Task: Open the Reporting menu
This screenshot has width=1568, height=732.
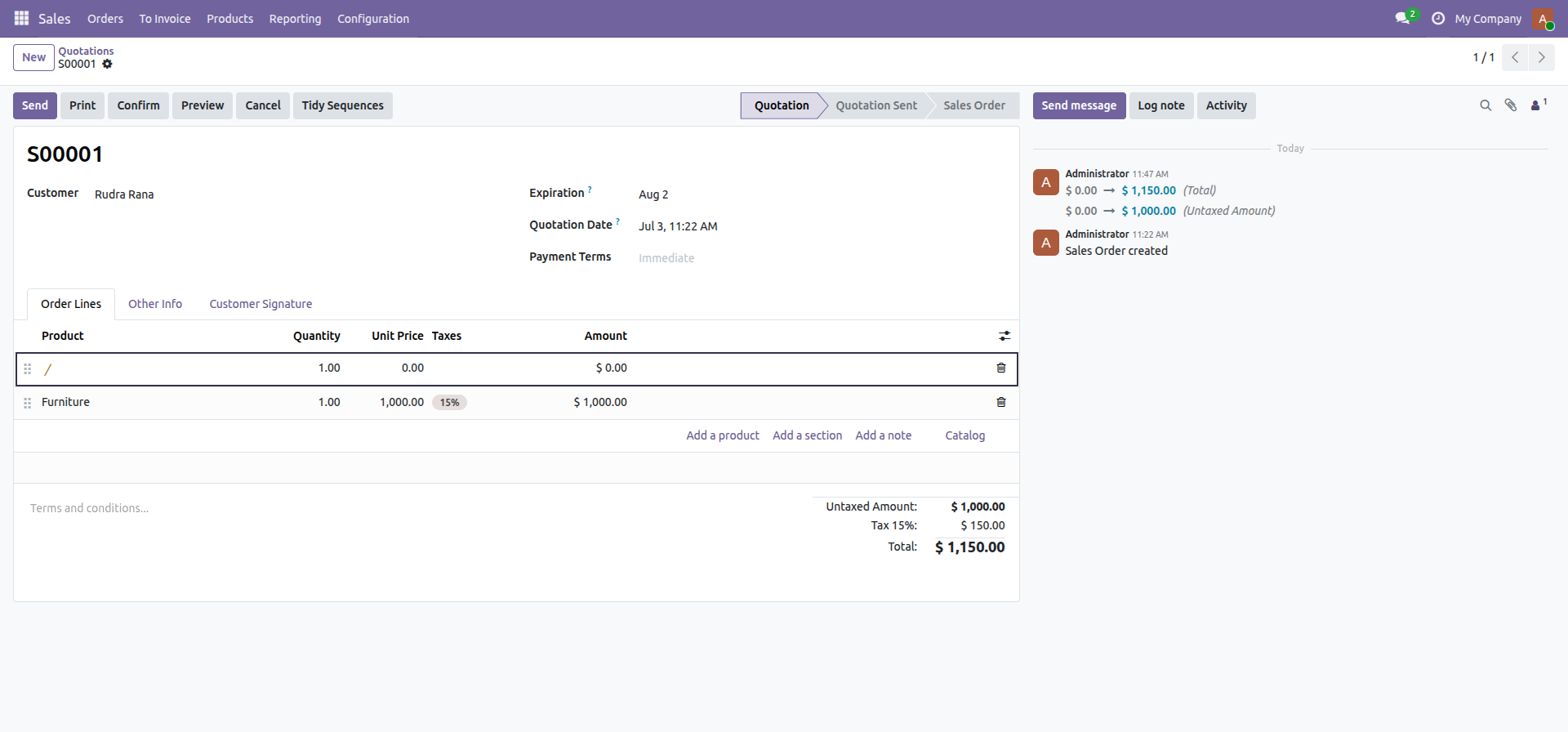Action: pos(295,19)
